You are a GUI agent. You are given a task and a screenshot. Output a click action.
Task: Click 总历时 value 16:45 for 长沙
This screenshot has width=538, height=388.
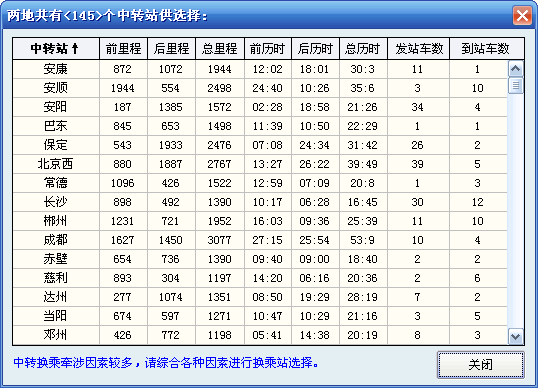362,202
